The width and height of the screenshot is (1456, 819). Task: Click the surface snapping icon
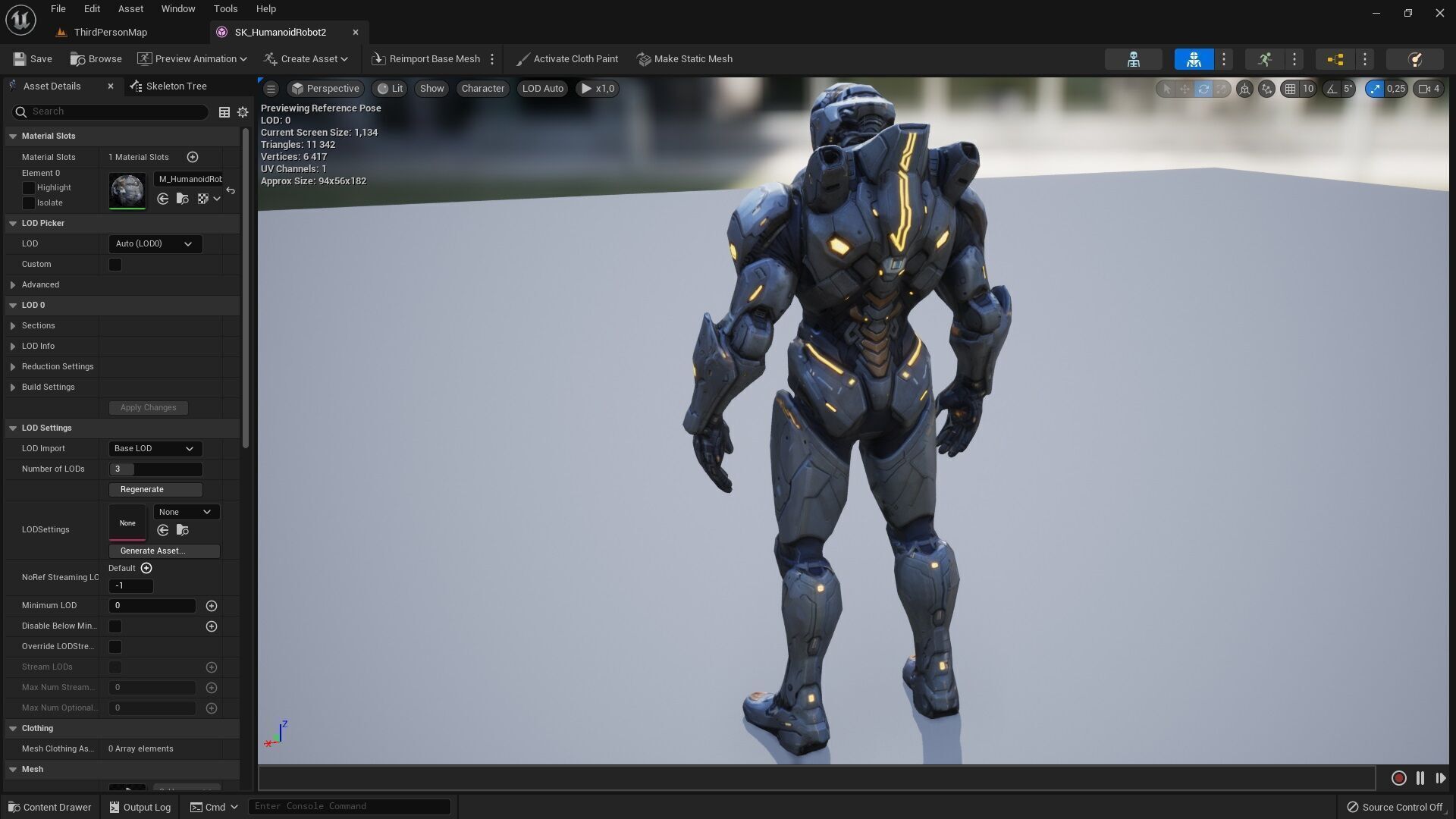click(1266, 89)
